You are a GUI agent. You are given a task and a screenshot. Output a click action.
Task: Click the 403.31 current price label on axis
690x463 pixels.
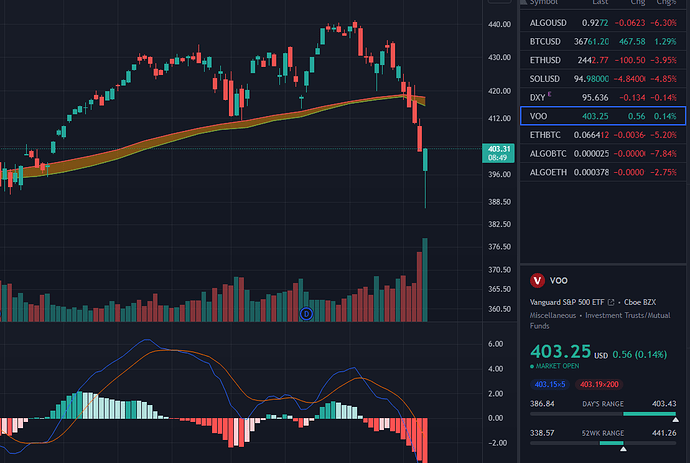[x=499, y=153]
